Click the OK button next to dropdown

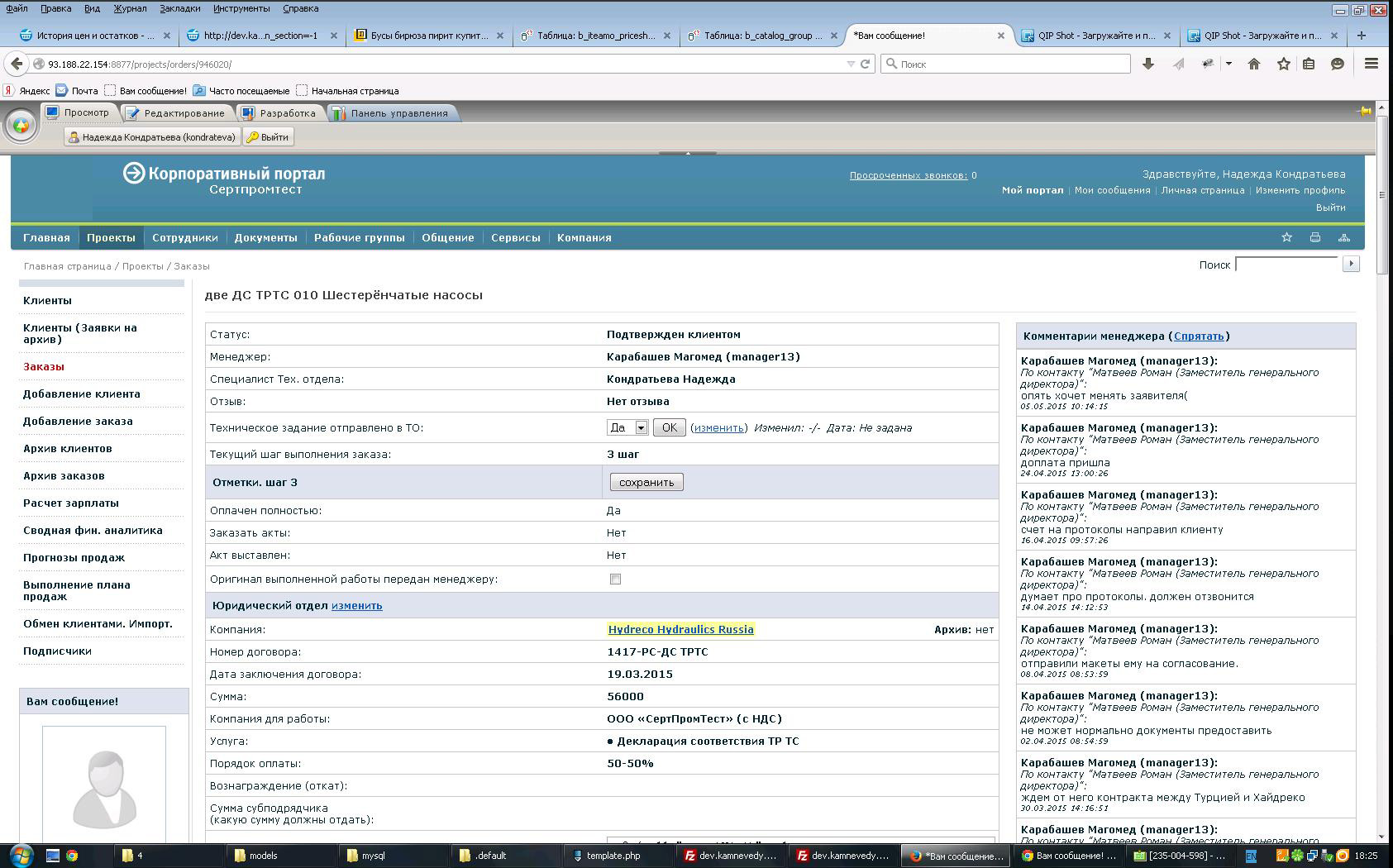pos(669,427)
